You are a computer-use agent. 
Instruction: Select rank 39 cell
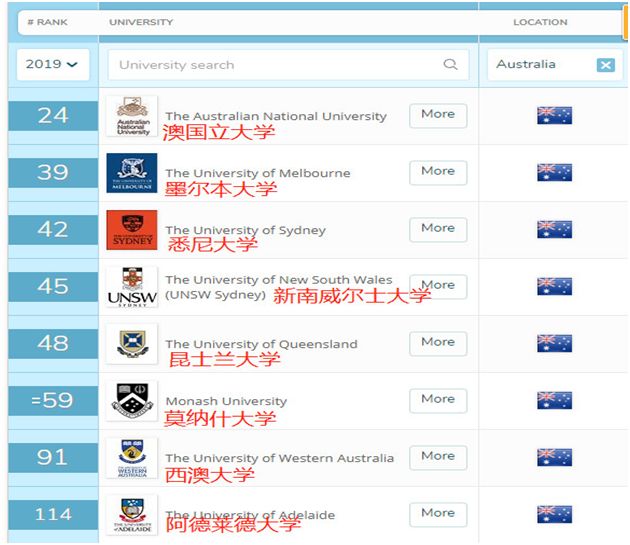[x=53, y=173]
